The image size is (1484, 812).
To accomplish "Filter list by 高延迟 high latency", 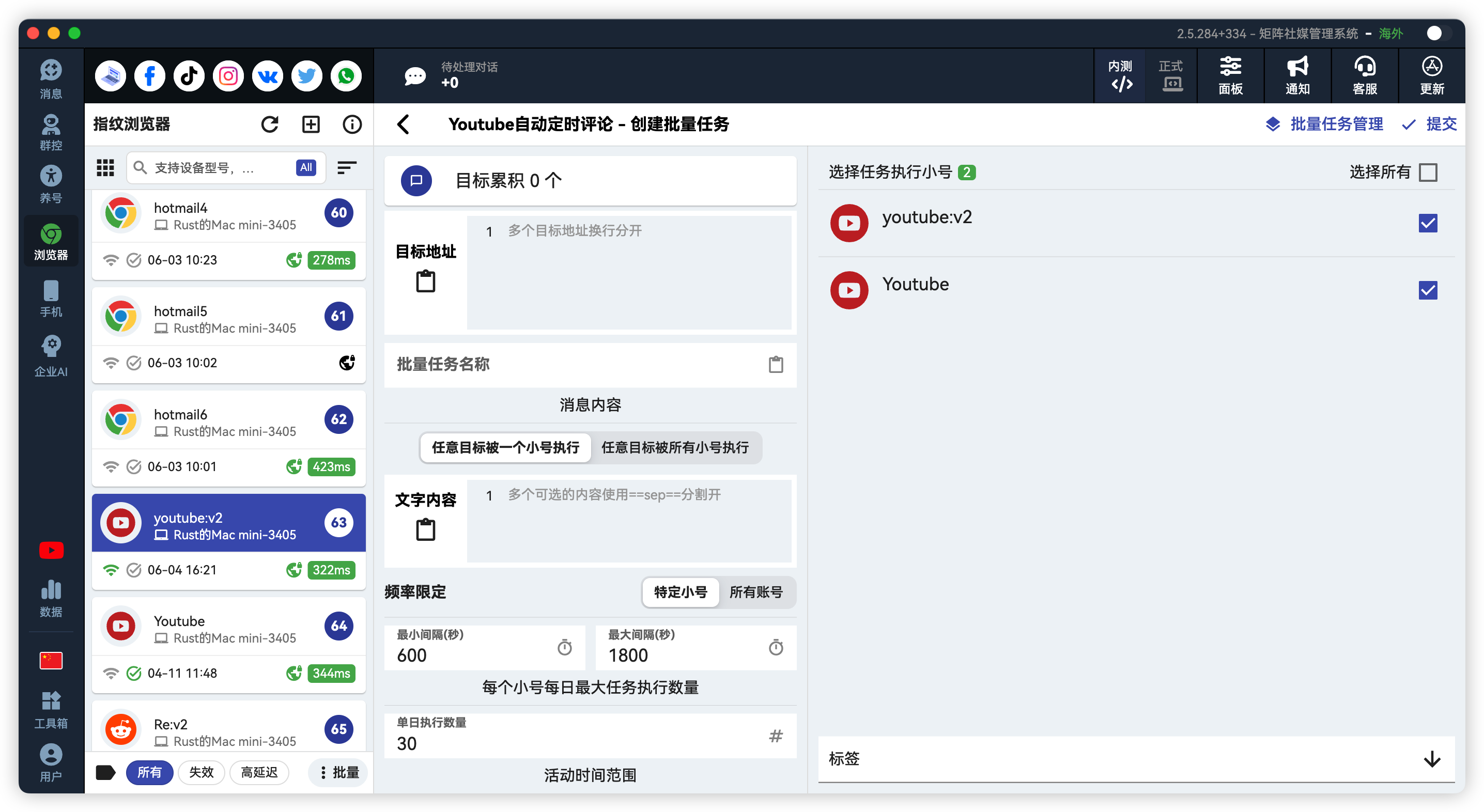I will tap(259, 773).
